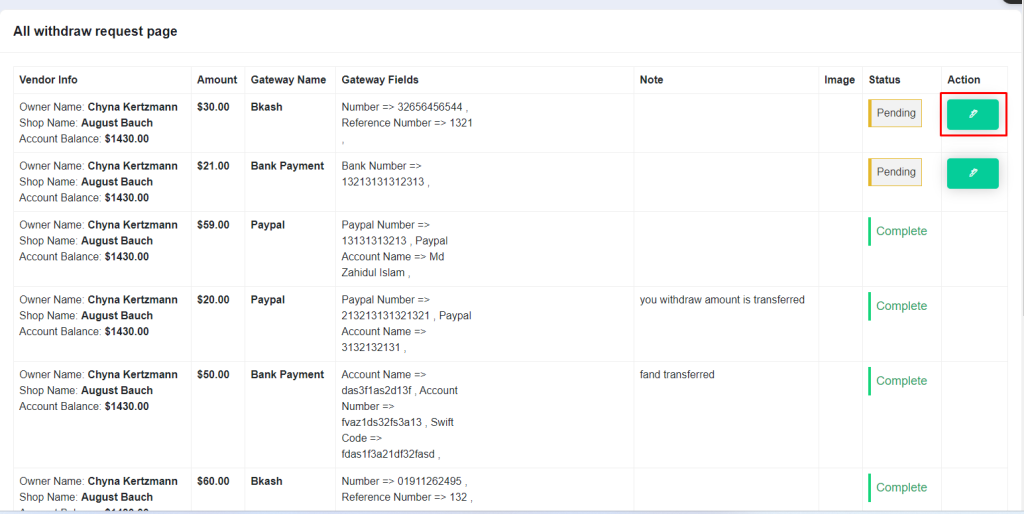Image resolution: width=1024 pixels, height=514 pixels.
Task: Open edit action for $21.00 Bank Payment request
Action: 972,173
